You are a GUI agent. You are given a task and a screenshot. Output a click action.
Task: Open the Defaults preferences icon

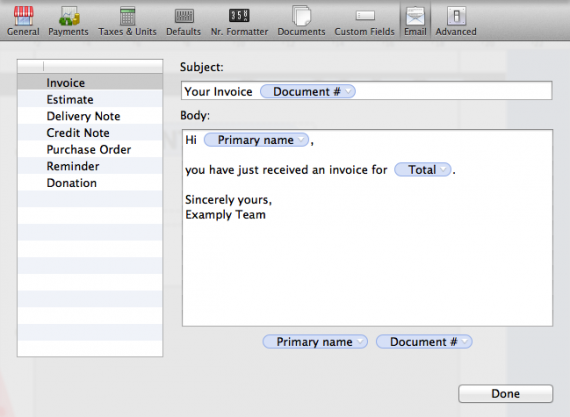(x=184, y=16)
